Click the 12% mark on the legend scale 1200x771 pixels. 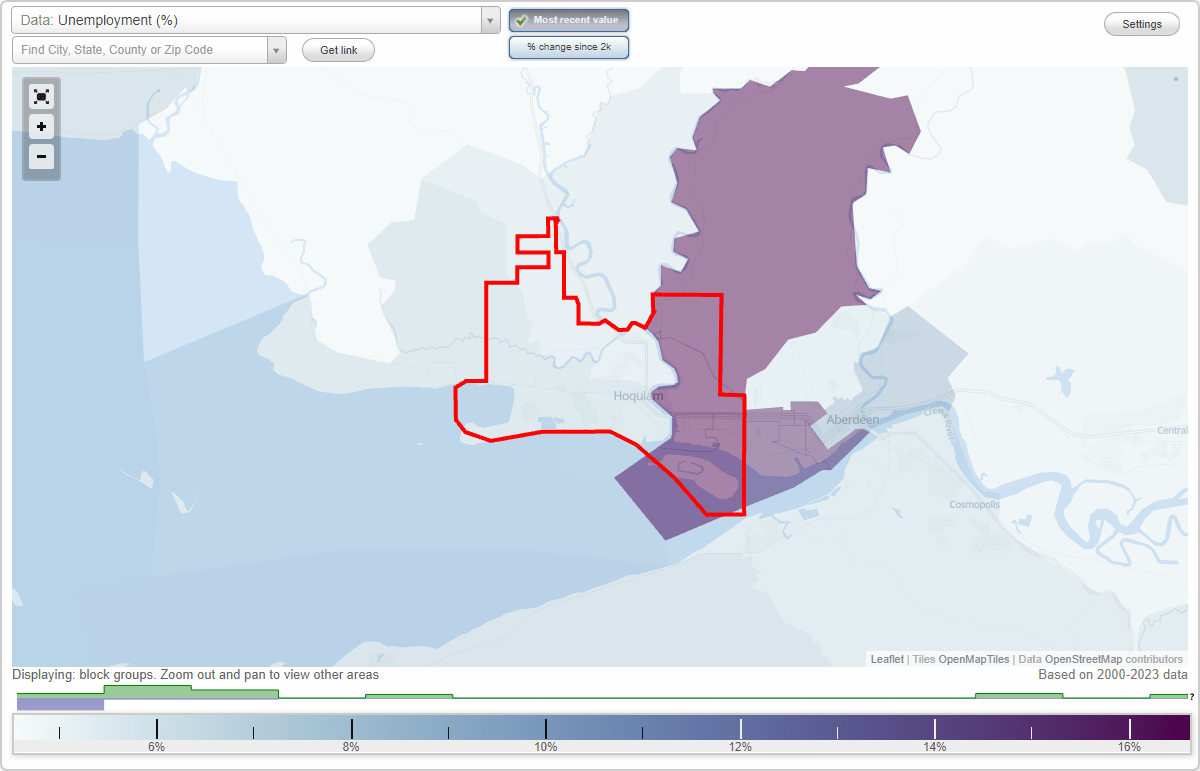coord(740,747)
